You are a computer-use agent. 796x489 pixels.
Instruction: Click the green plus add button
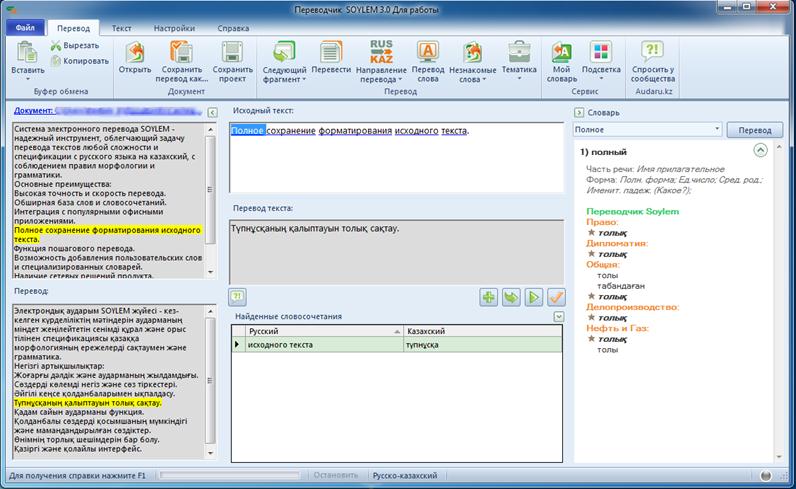tap(489, 297)
